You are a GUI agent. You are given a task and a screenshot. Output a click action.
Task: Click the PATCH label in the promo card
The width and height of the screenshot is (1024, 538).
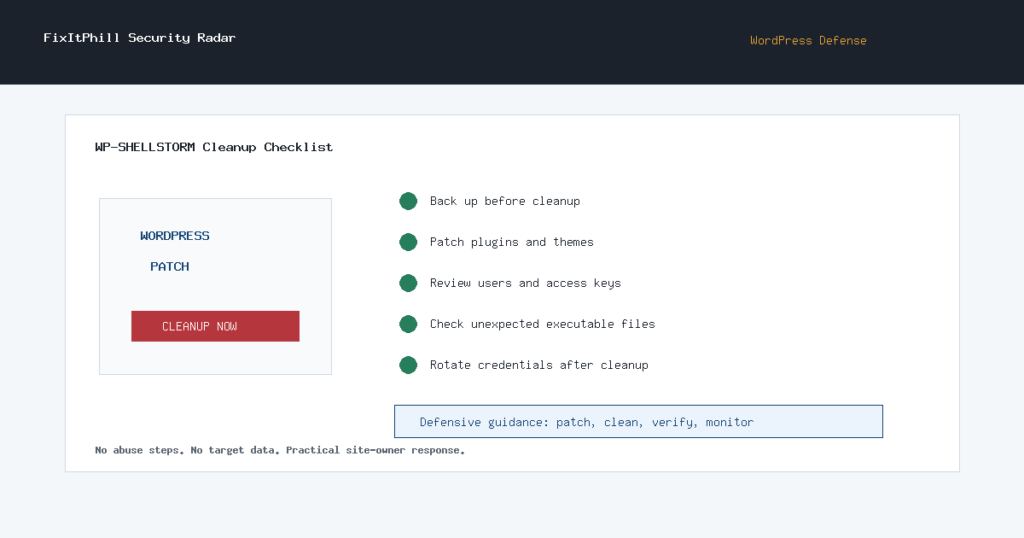pos(170,266)
